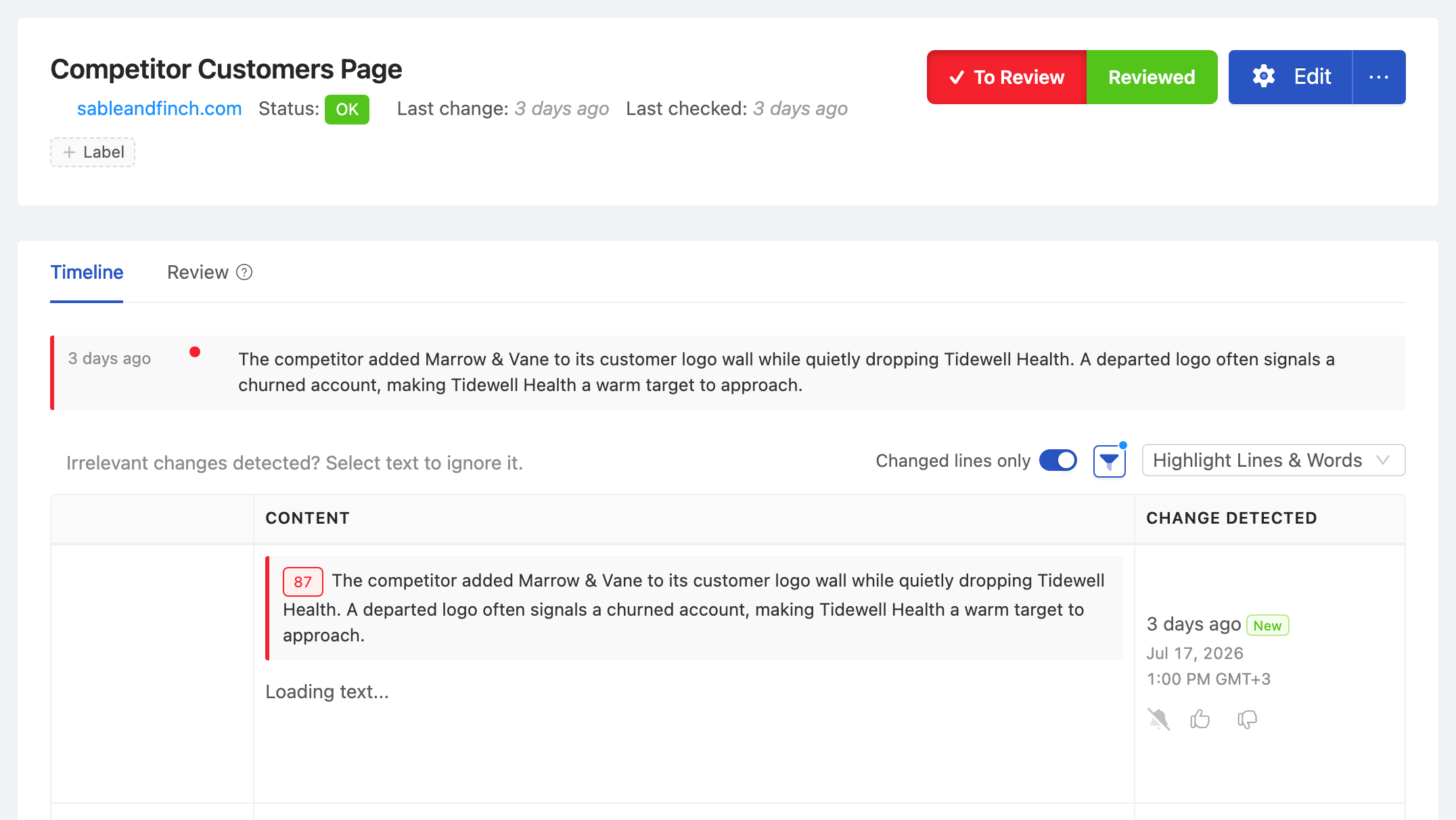
Task: Click the CONTENT column header
Action: 307,518
